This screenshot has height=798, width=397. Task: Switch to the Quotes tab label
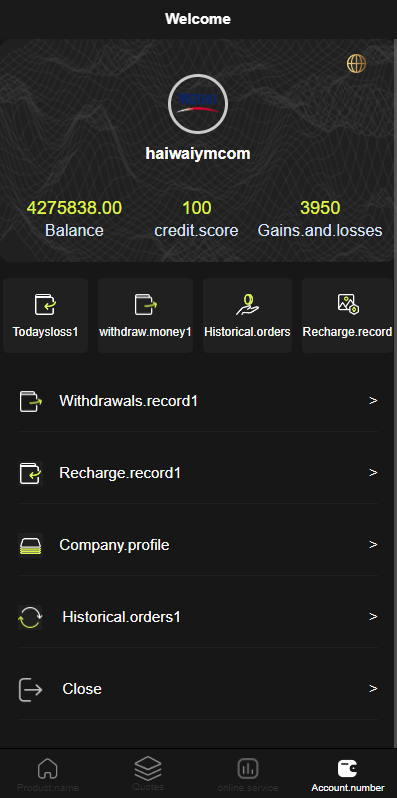coord(148,787)
